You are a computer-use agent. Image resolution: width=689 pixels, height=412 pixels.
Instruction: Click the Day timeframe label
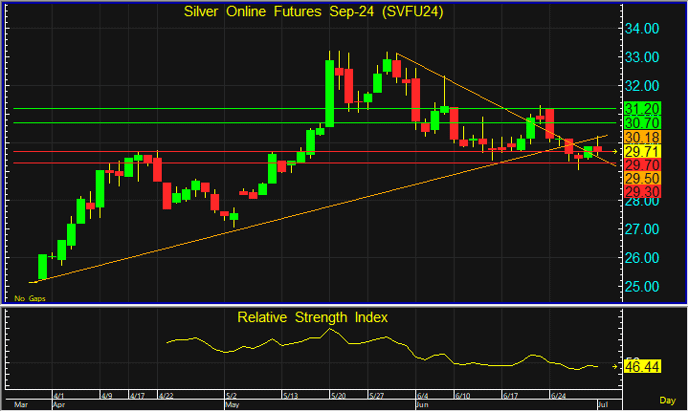(x=667, y=399)
